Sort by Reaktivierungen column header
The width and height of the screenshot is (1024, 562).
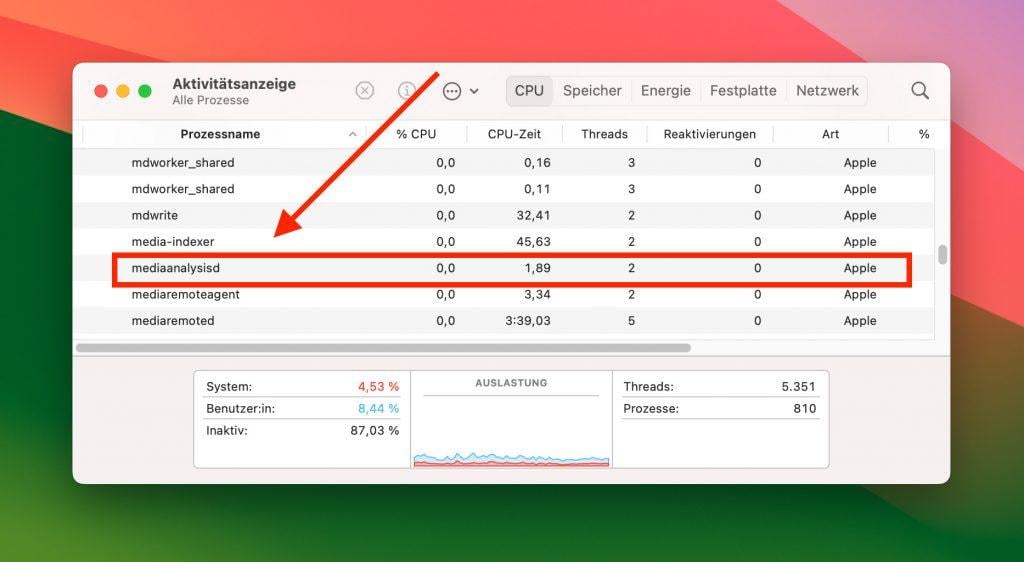point(709,134)
